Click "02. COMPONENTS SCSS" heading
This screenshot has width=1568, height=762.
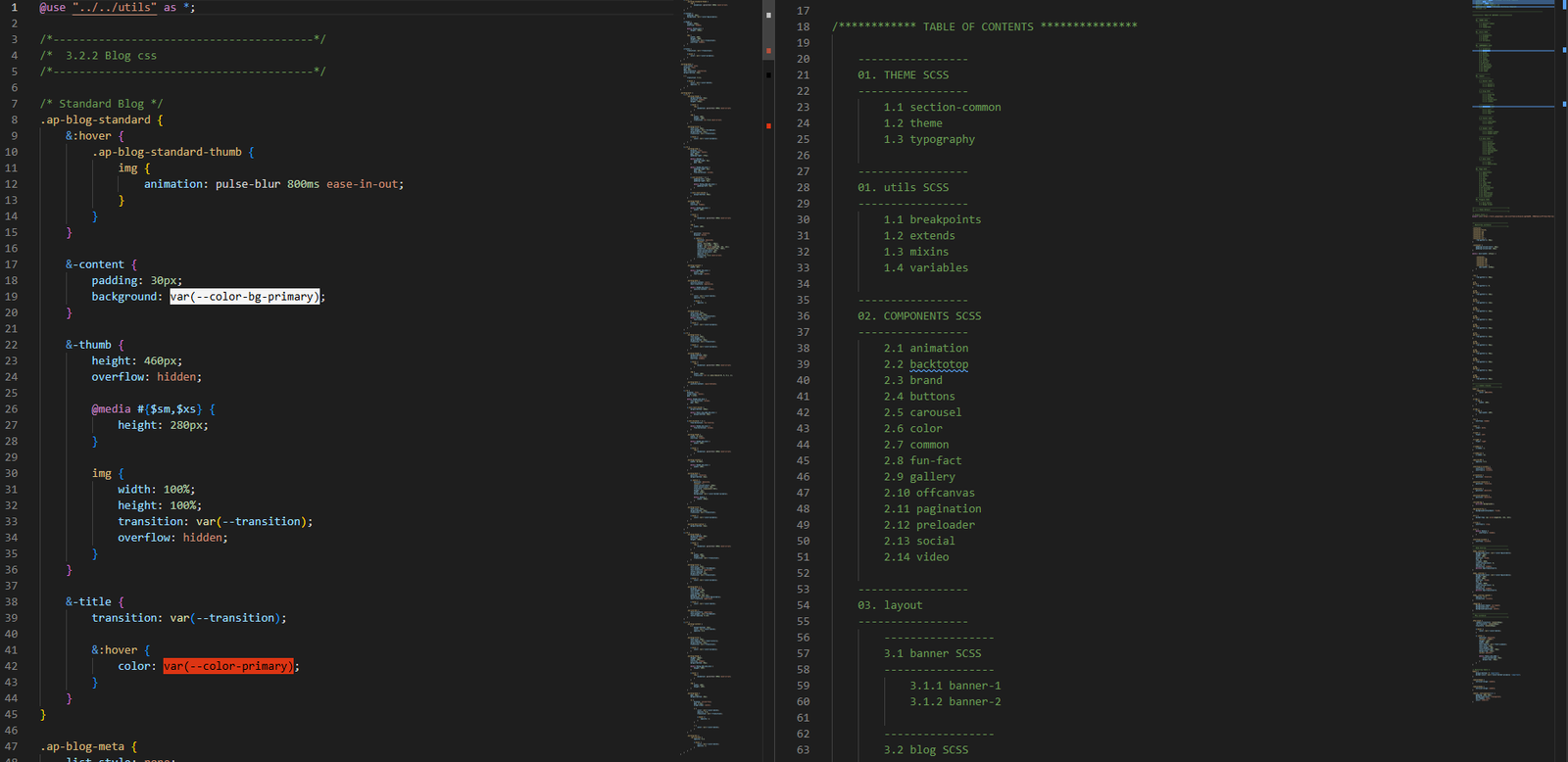click(919, 315)
